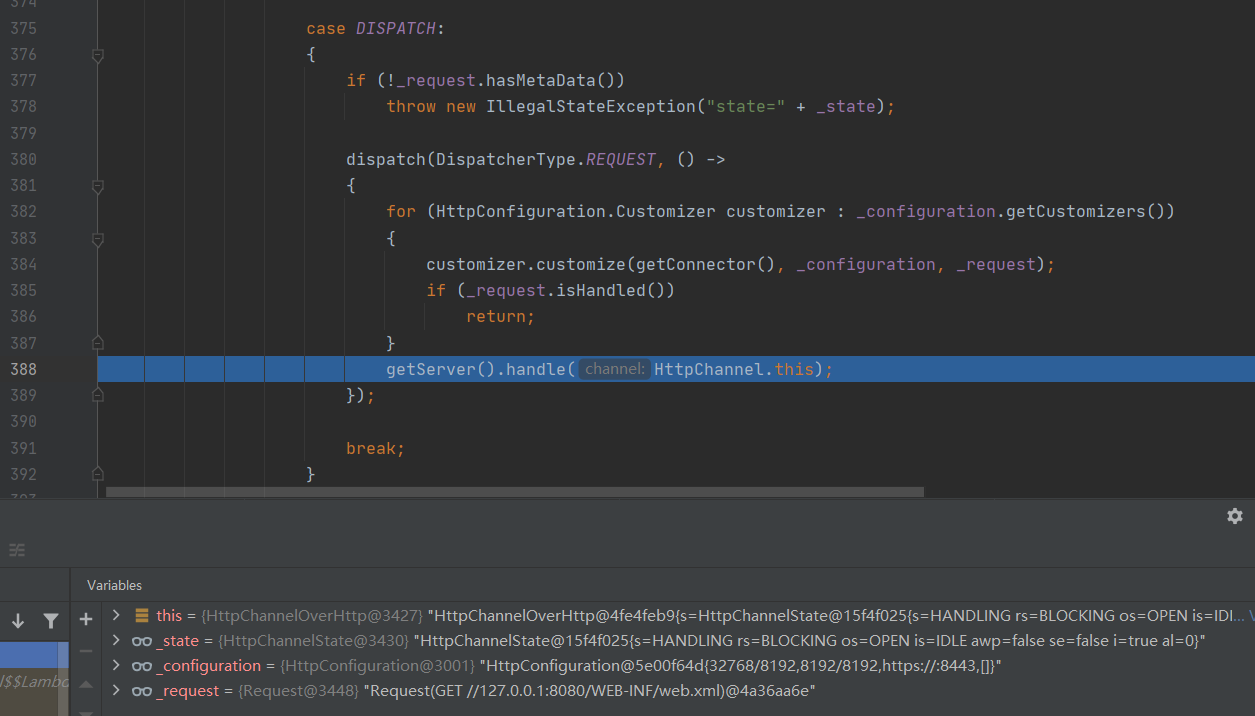Collapse the lambda block at line 381

(98, 186)
